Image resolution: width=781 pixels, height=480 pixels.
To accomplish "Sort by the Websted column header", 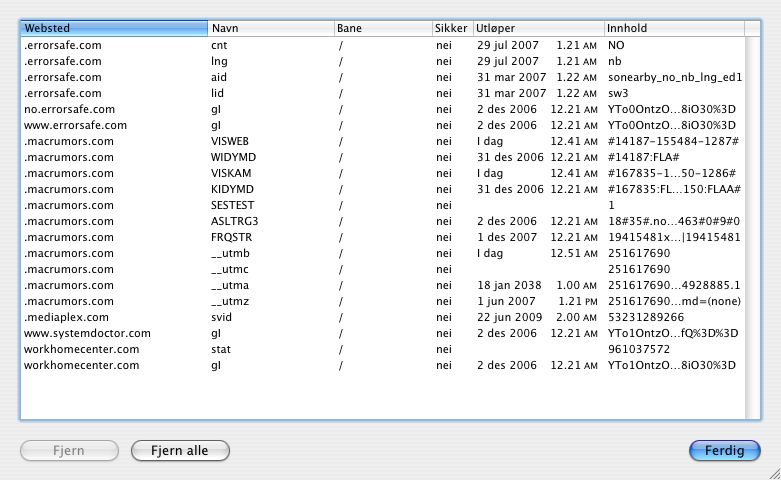I will [114, 28].
